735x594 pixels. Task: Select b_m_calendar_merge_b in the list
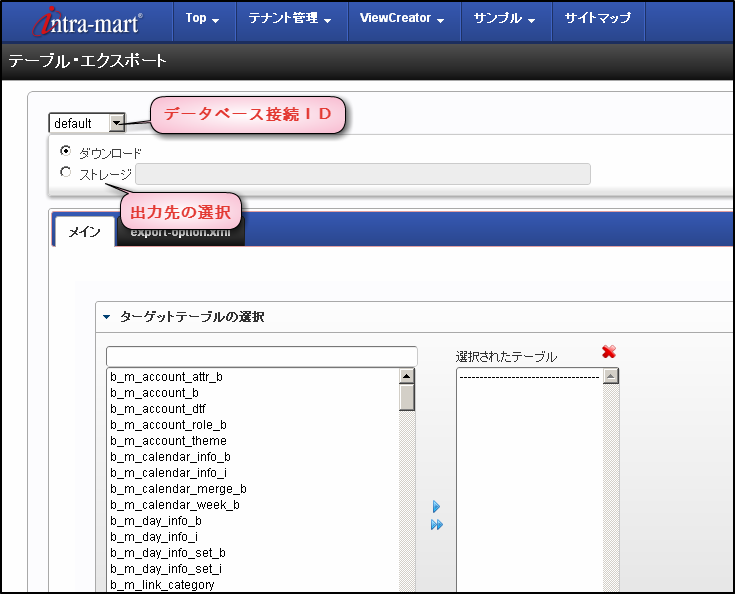(x=253, y=489)
